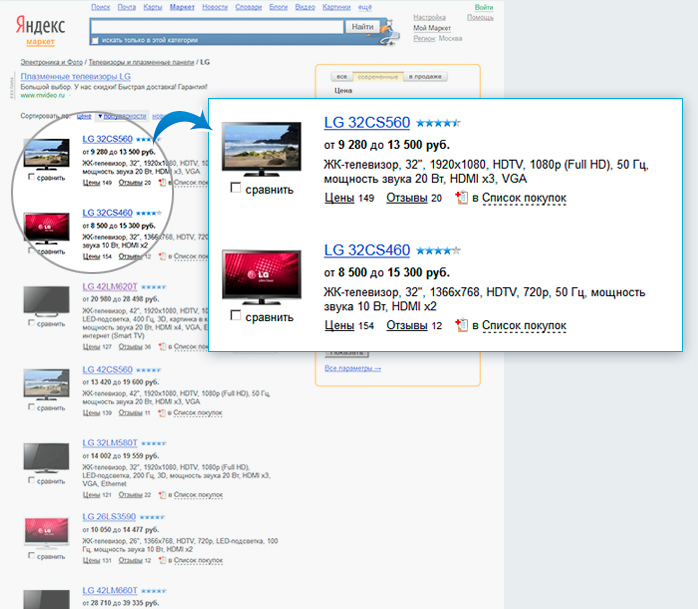Tick сравнить checkbox for LG 42CS560
698x609 pixels.
(31, 406)
